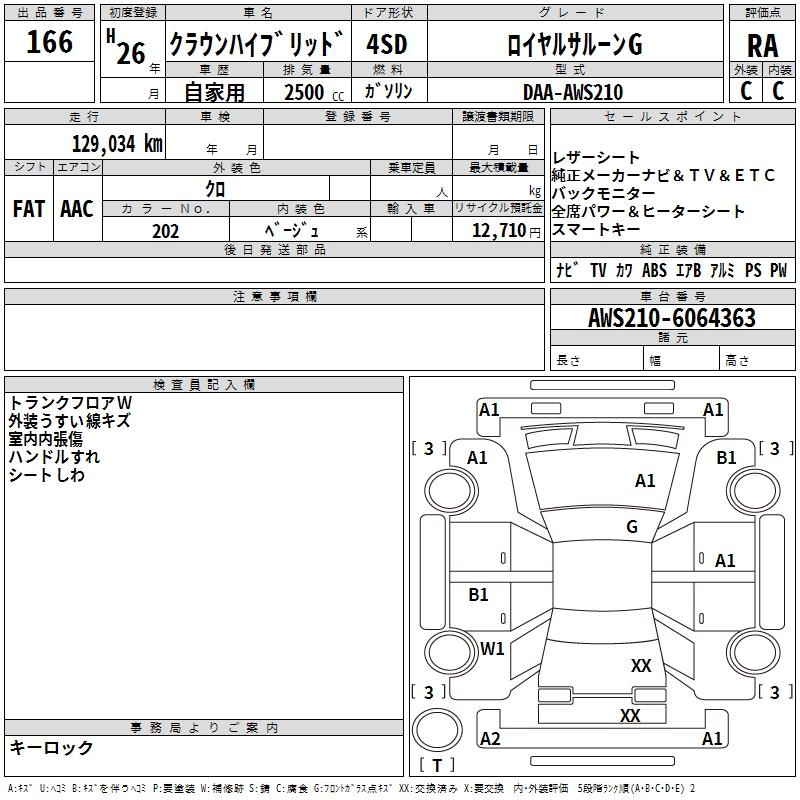Select the W1 repair mark on the diagram

point(492,649)
